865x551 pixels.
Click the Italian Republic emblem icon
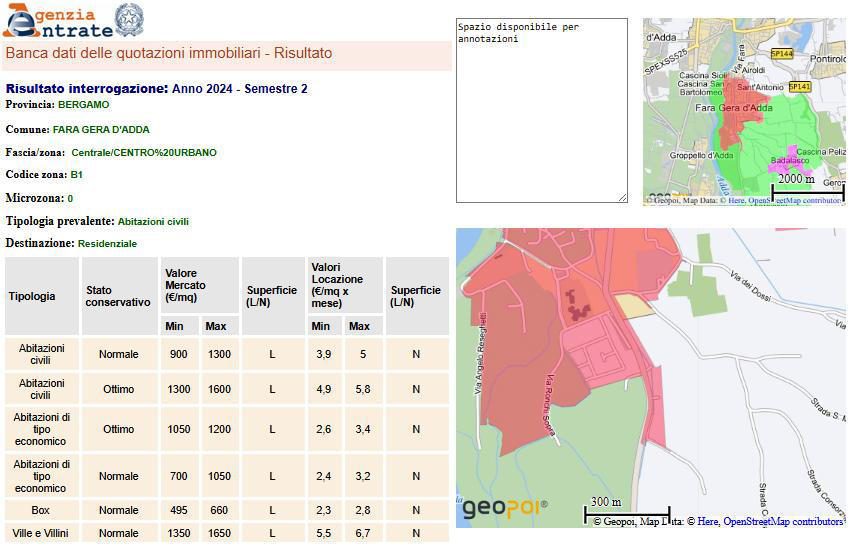pos(128,19)
